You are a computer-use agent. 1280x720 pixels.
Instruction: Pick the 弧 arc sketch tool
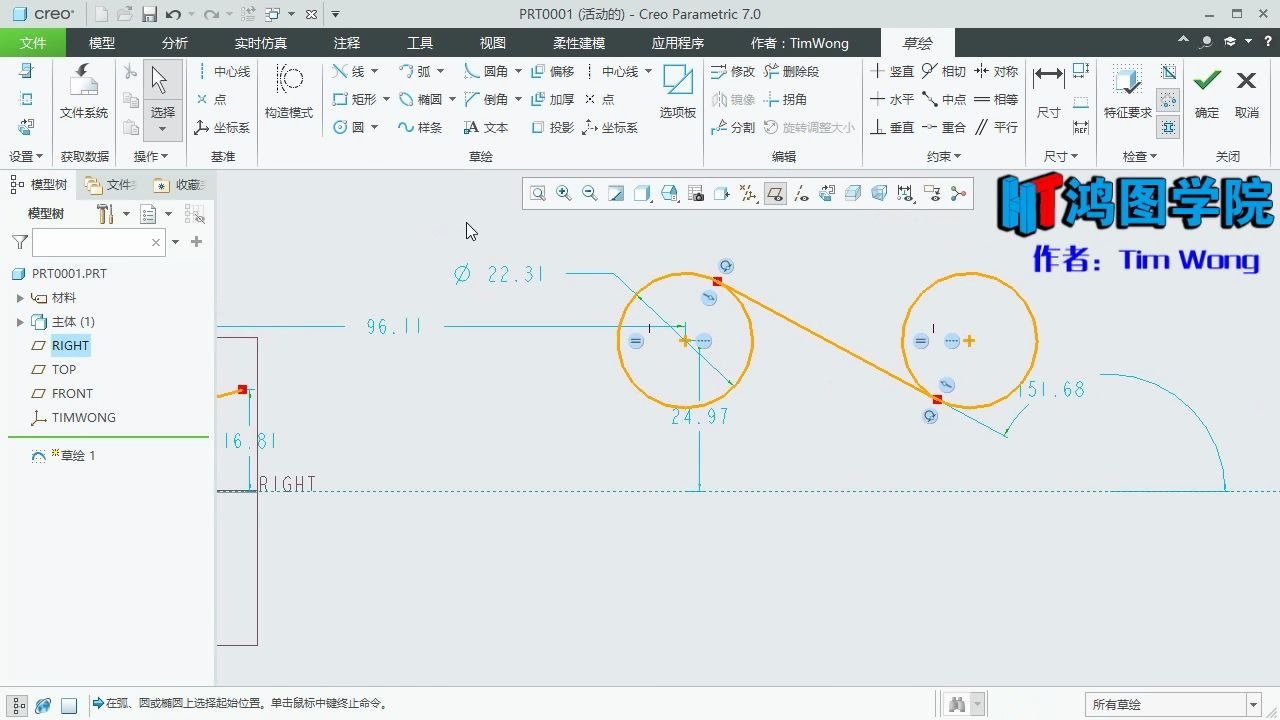(415, 71)
